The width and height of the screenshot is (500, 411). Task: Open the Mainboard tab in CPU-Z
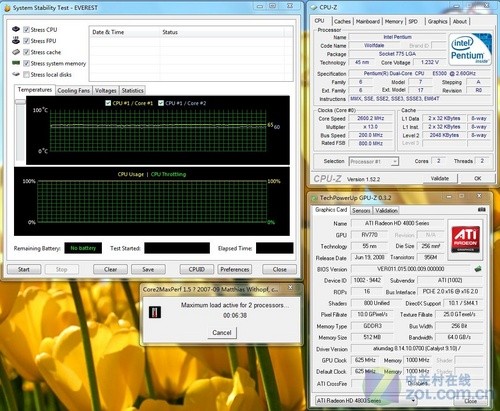[368, 21]
